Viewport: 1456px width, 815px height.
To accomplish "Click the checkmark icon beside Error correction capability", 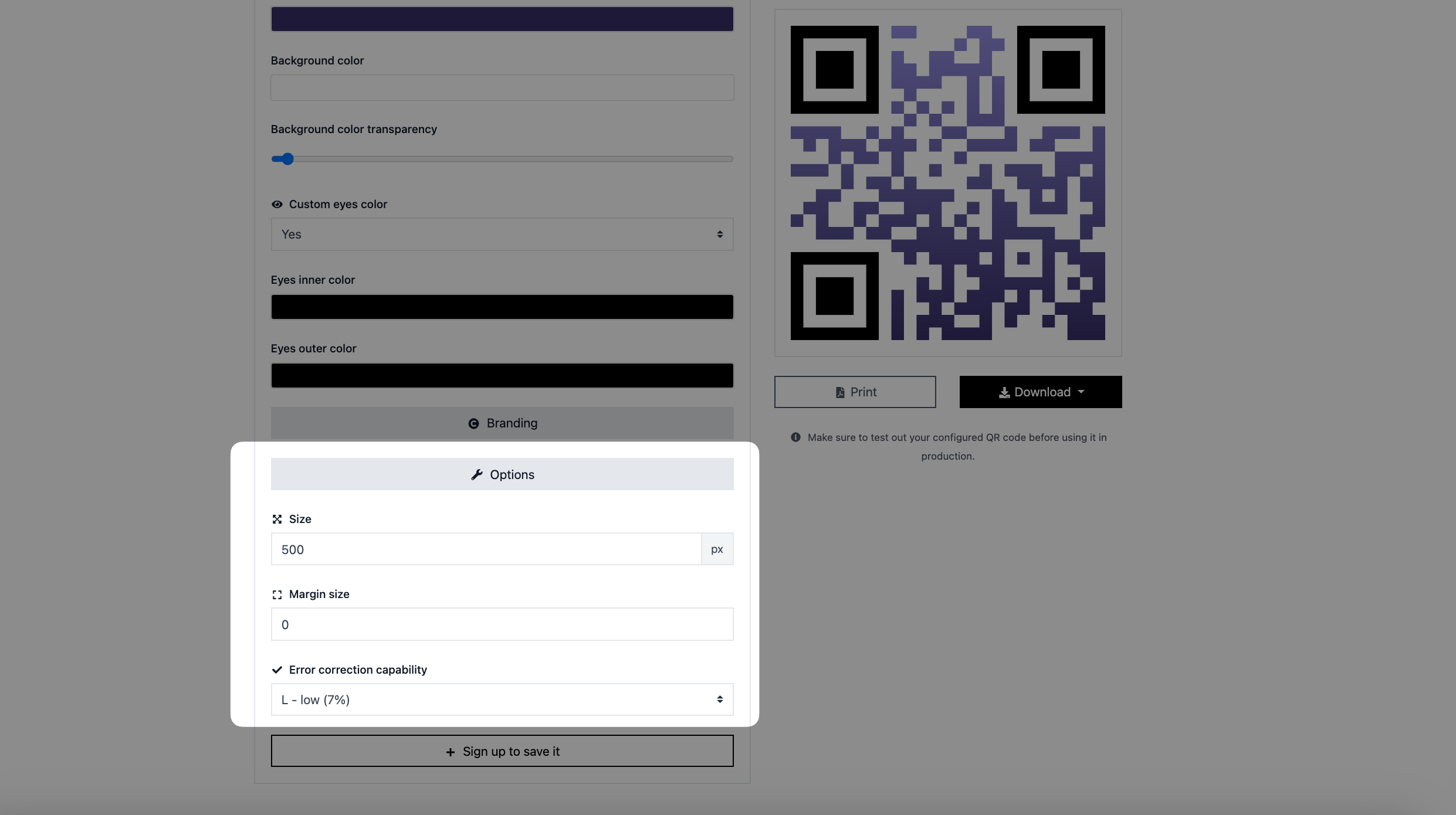I will coord(277,670).
